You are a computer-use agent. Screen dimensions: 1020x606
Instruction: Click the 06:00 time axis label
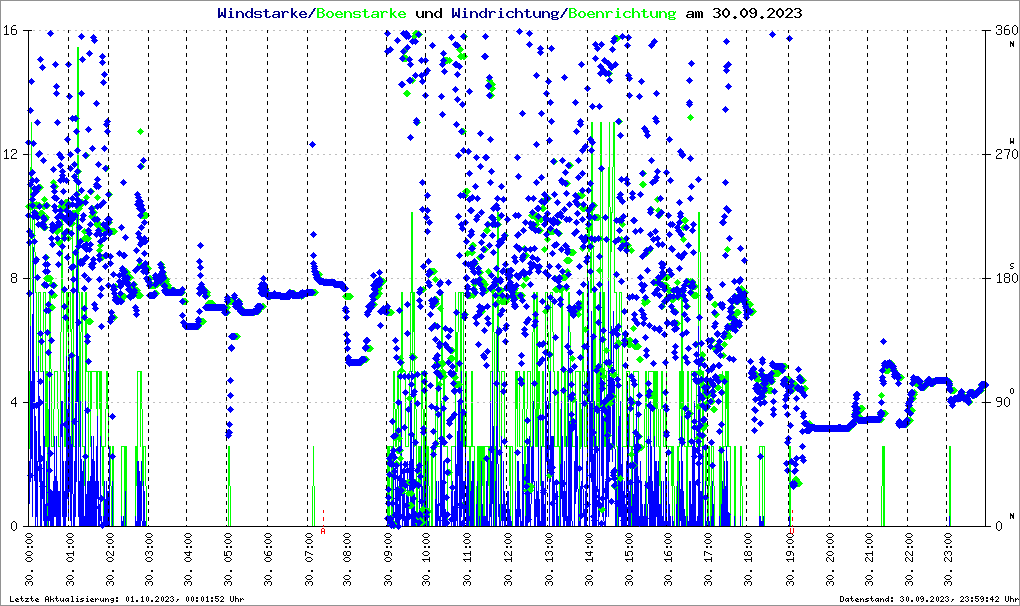[267, 559]
